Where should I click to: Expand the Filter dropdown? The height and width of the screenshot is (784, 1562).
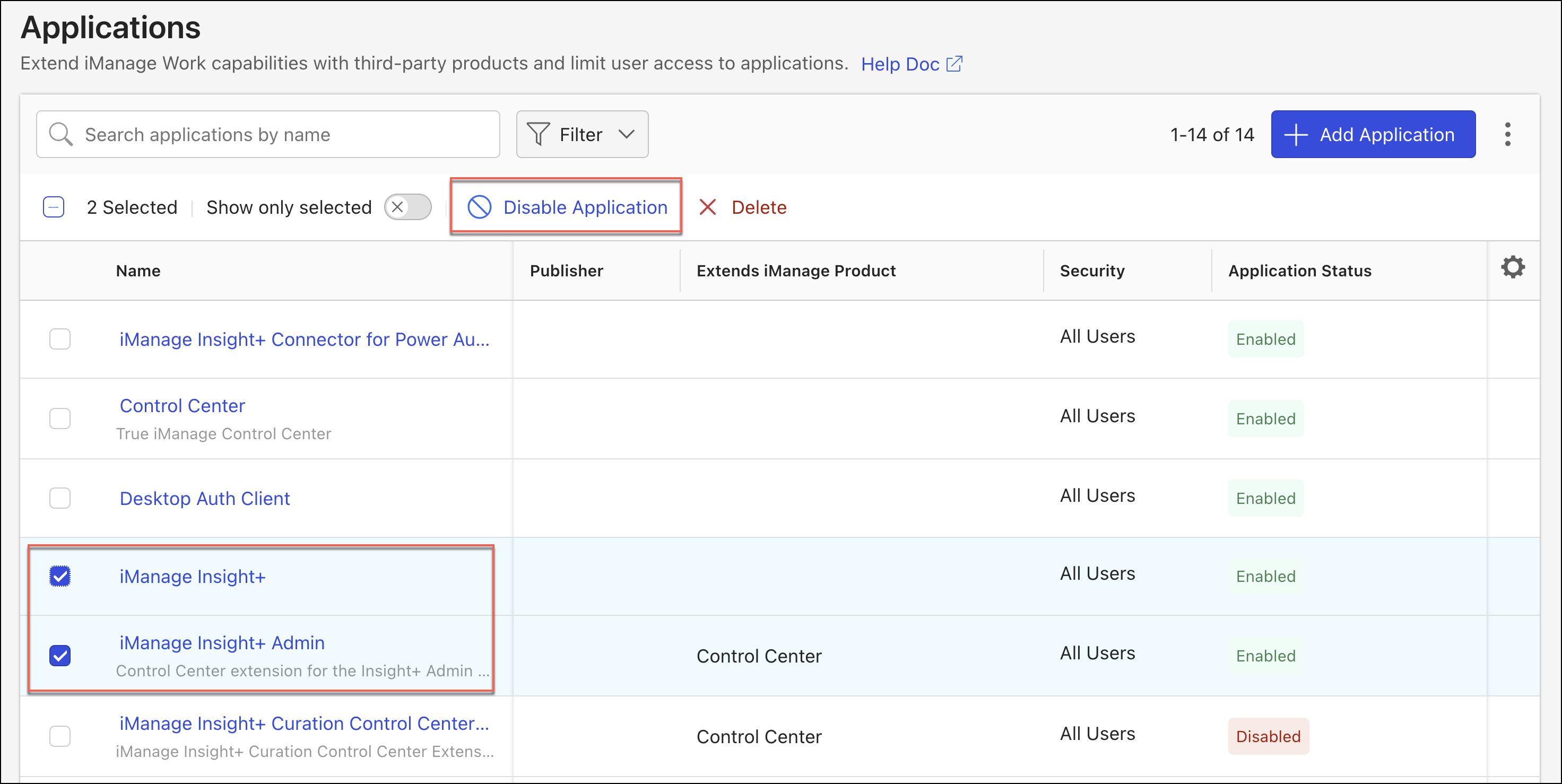[x=582, y=134]
